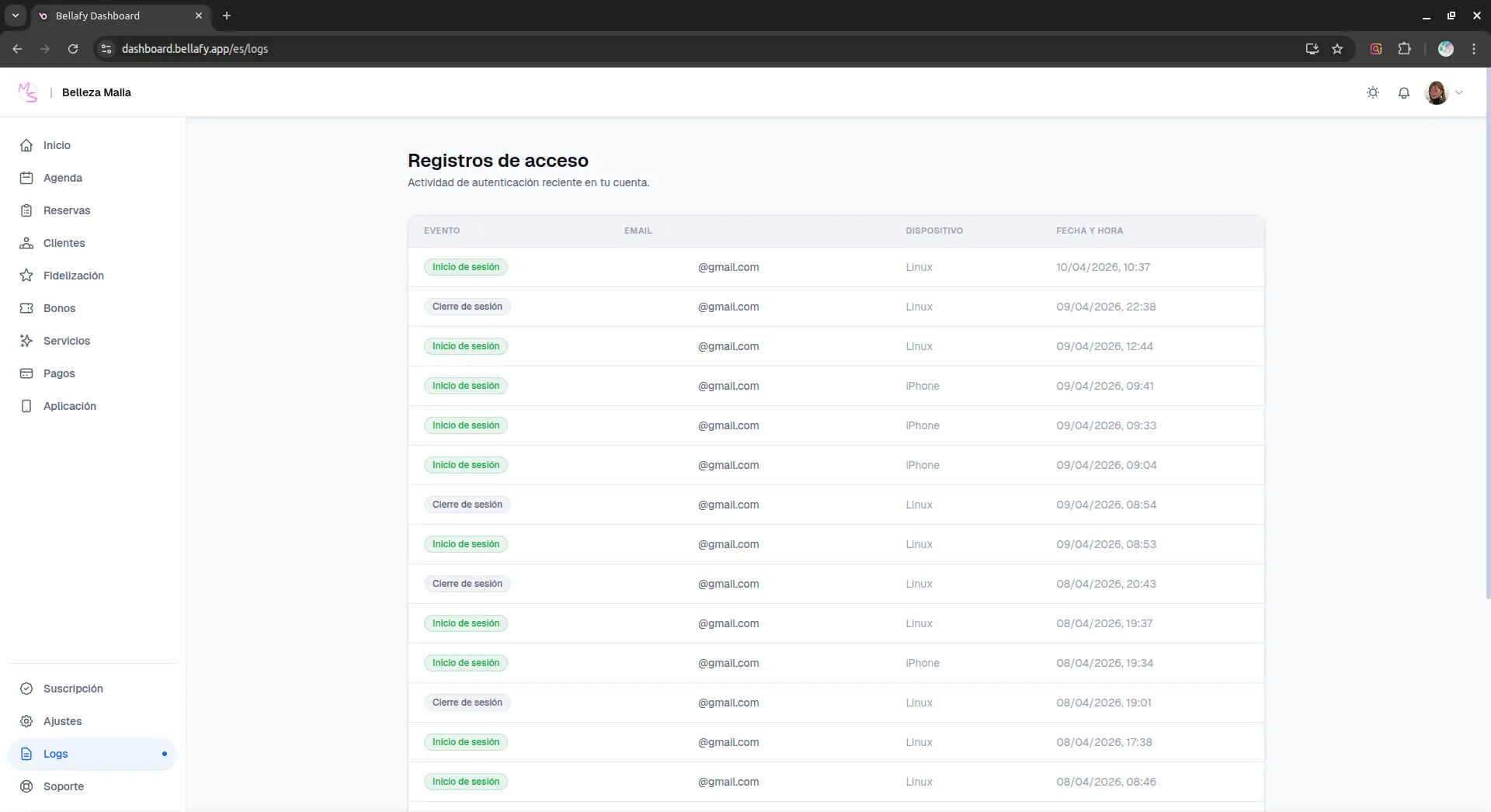The image size is (1491, 812).
Task: Open Pagos from the sidebar
Action: point(57,373)
